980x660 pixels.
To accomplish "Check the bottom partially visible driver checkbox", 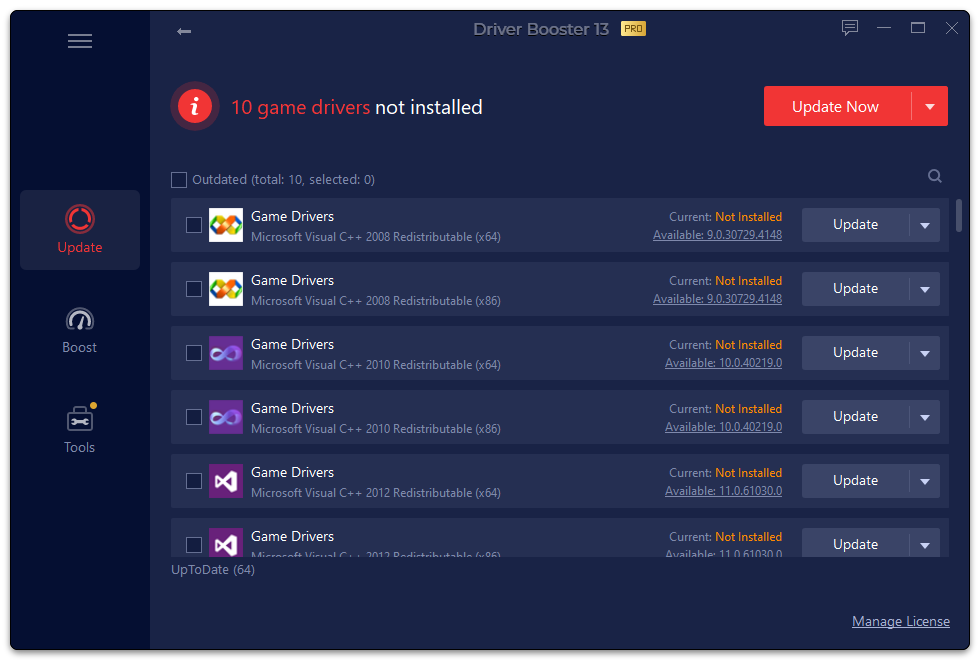I will coord(194,545).
